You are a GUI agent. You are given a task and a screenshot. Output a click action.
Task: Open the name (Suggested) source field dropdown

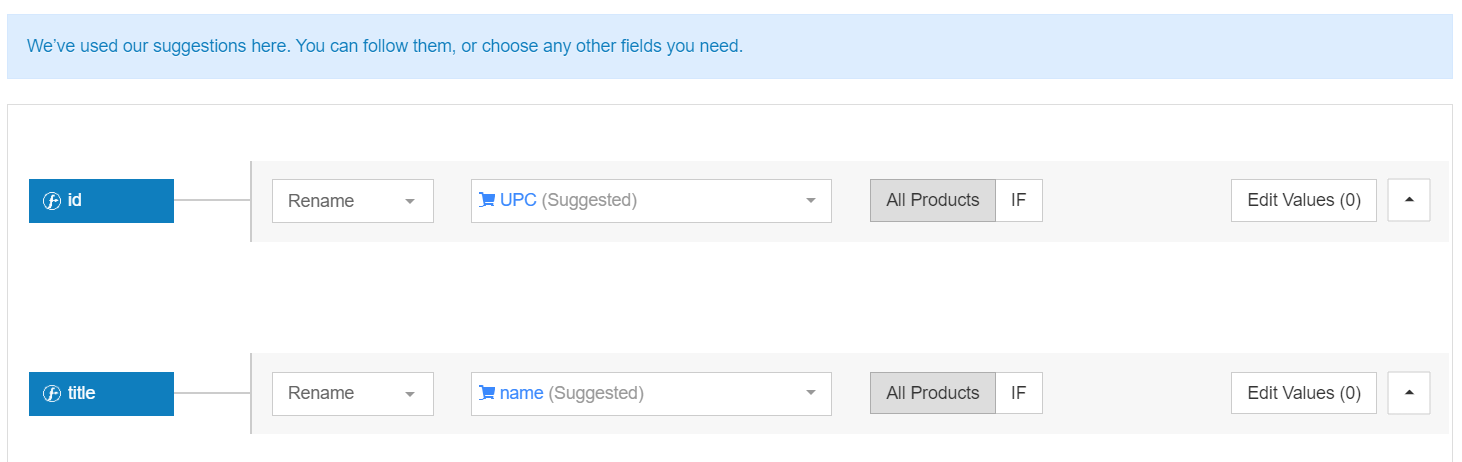[x=651, y=394]
